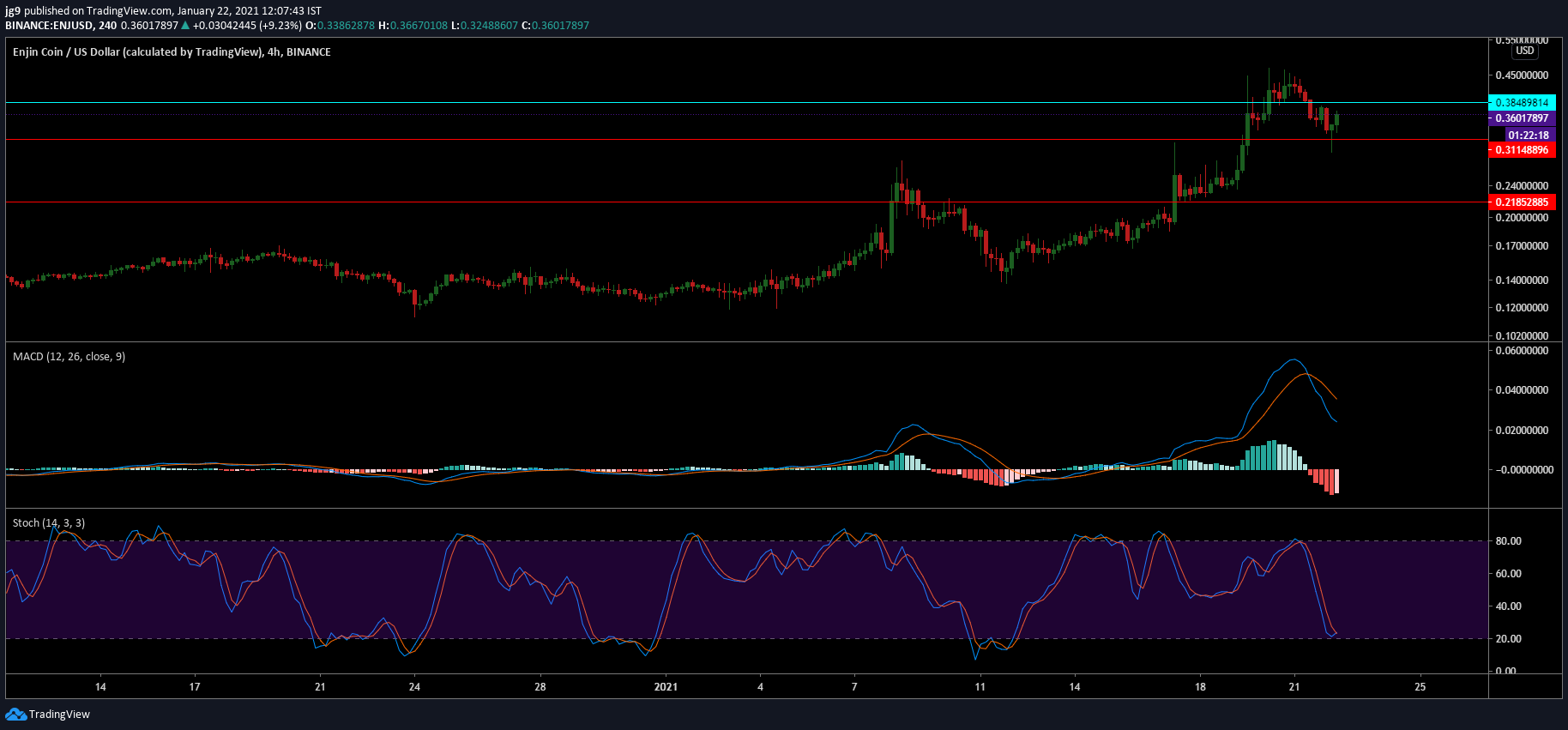Click the red horizontal support line on chart

[x=746, y=139]
